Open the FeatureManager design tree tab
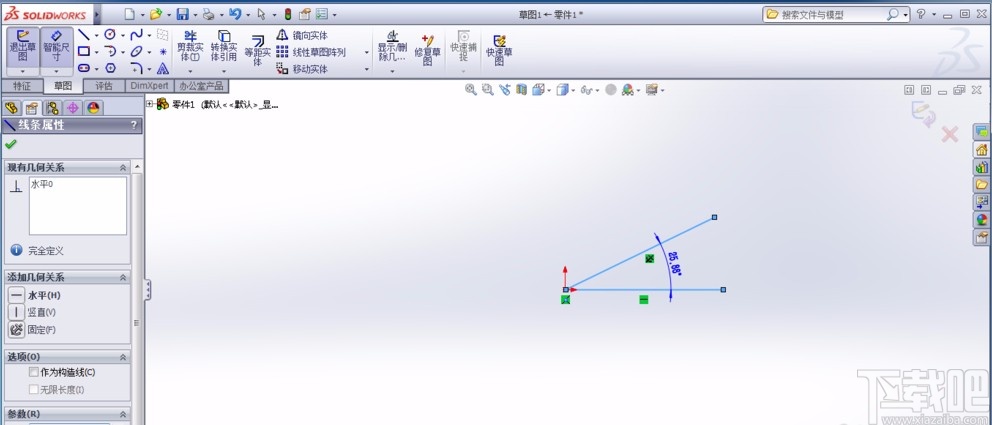The height and width of the screenshot is (425, 992). (x=11, y=108)
